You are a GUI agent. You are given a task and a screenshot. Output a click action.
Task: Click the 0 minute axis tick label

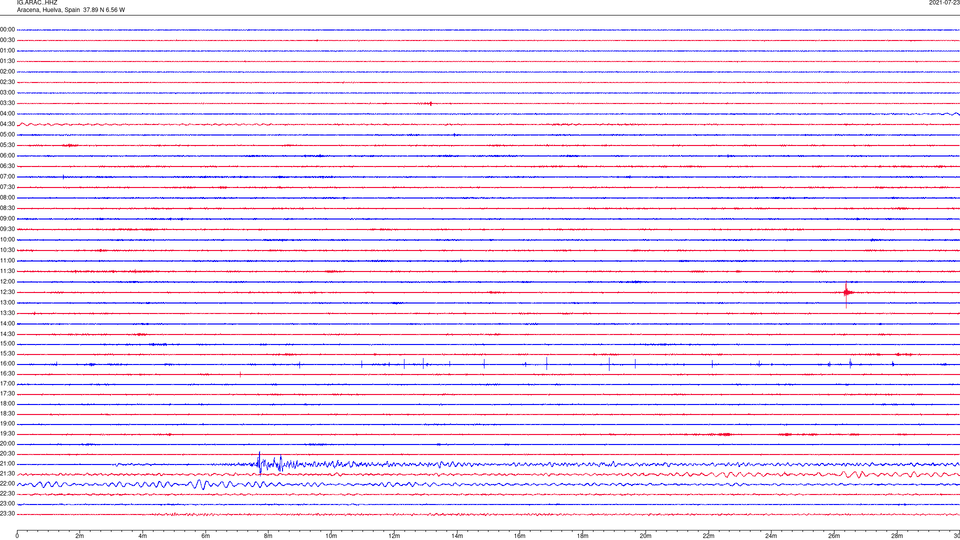point(17,536)
